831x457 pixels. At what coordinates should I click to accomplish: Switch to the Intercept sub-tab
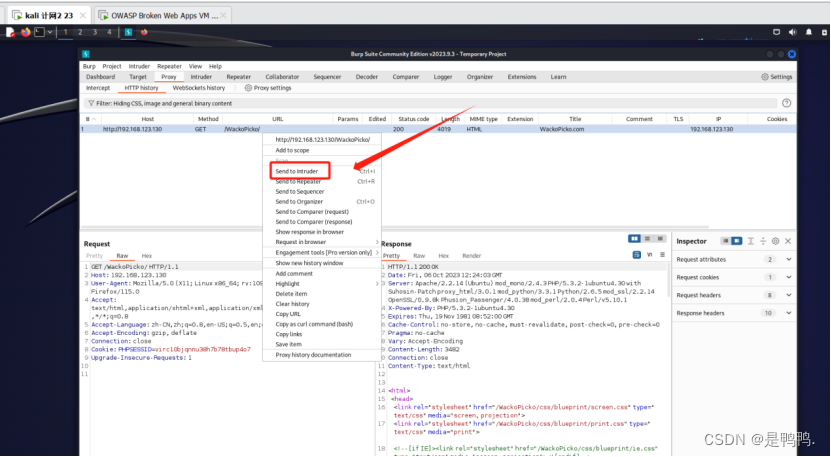pos(98,88)
